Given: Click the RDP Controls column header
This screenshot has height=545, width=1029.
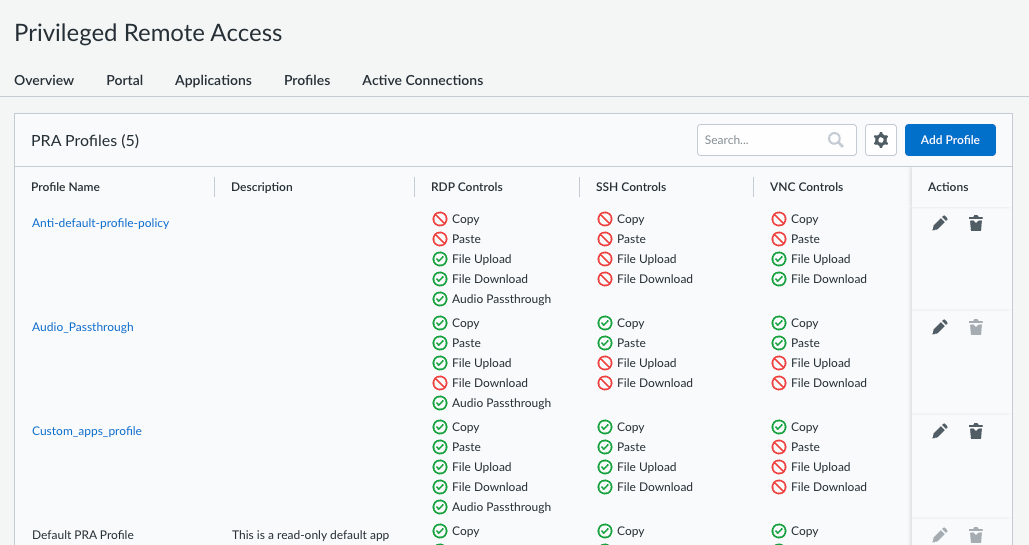Looking at the screenshot, I should [467, 187].
